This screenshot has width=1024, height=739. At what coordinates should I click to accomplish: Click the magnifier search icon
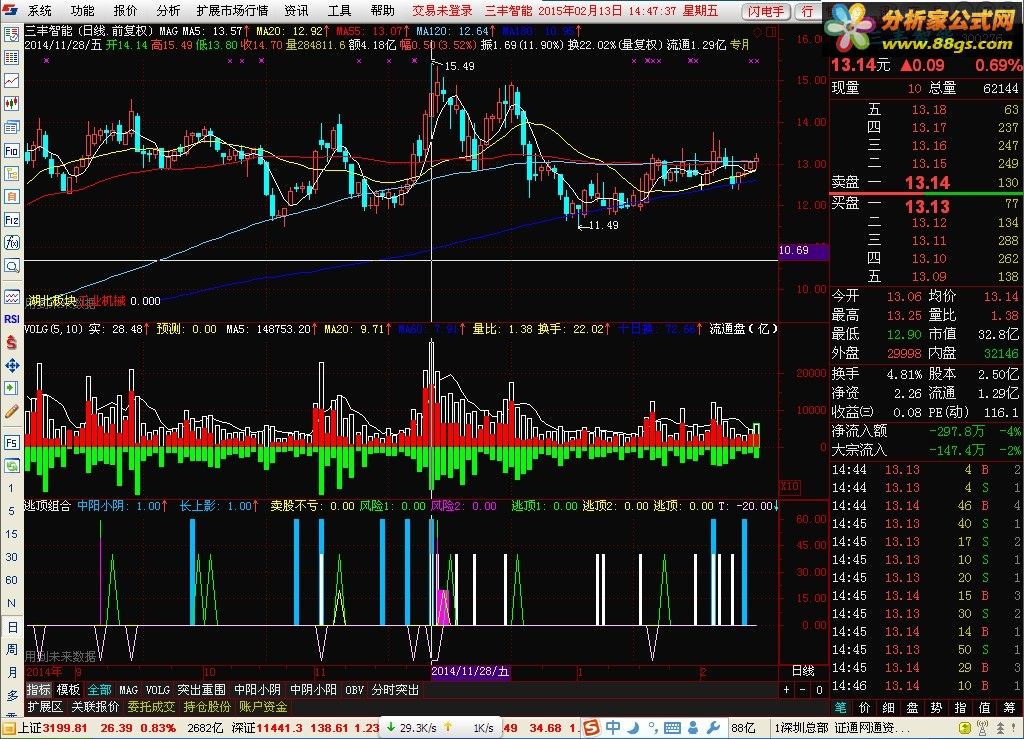[12, 266]
